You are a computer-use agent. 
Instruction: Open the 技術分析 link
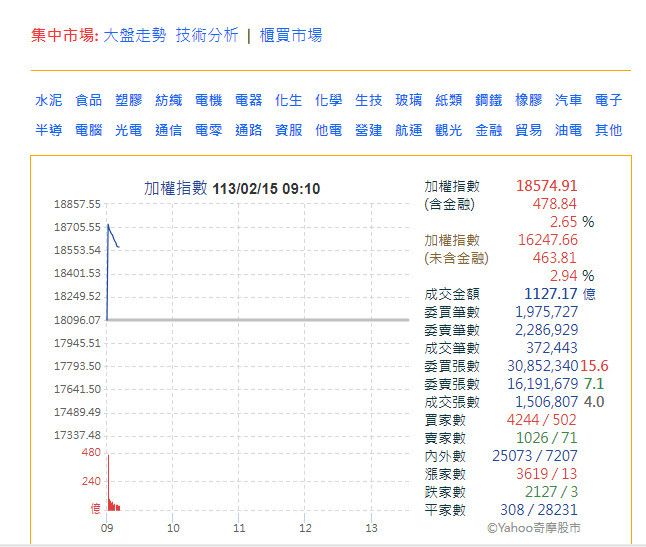point(207,35)
